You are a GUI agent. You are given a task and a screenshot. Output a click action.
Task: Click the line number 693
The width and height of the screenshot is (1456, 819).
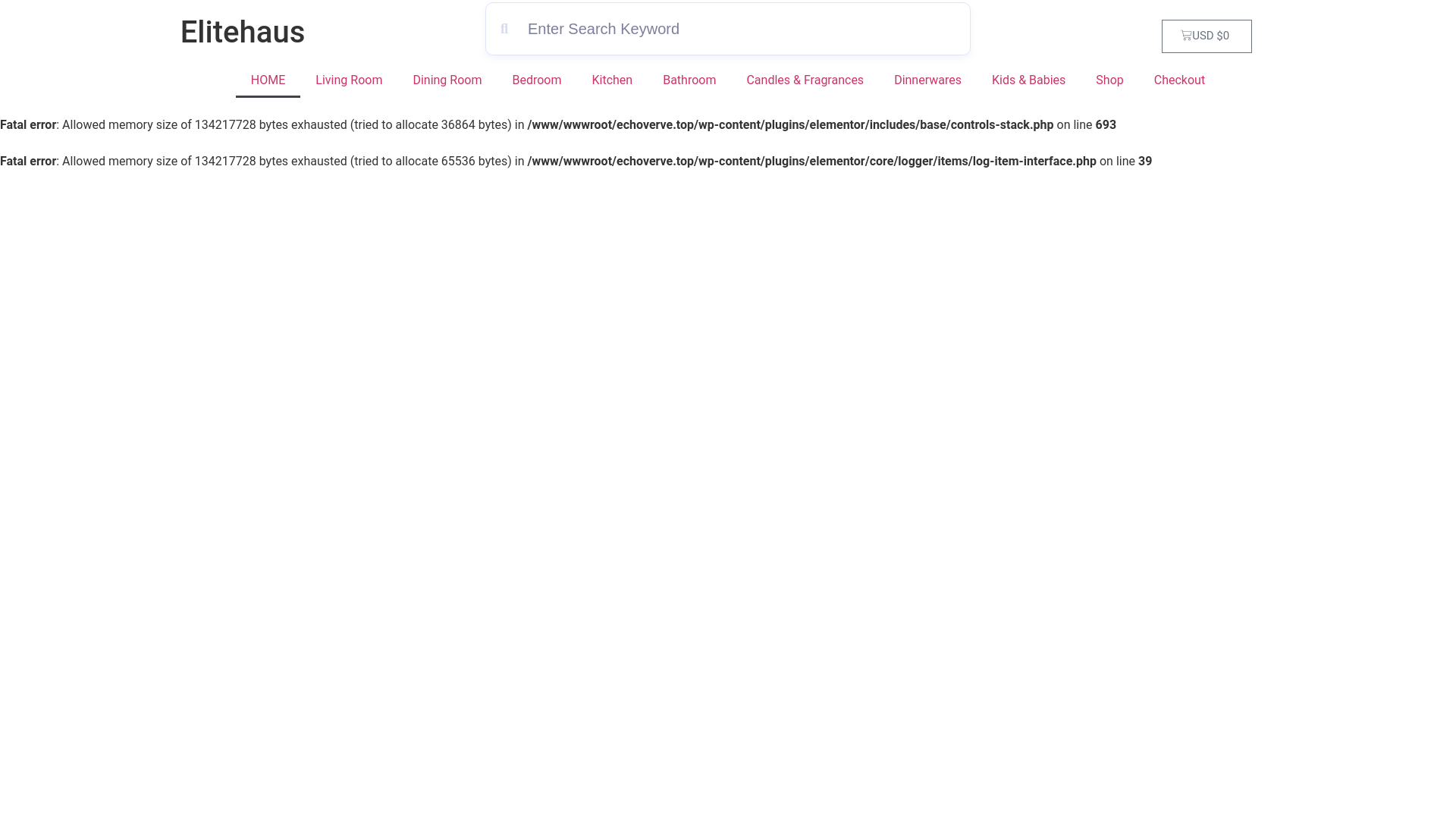coord(1106,125)
